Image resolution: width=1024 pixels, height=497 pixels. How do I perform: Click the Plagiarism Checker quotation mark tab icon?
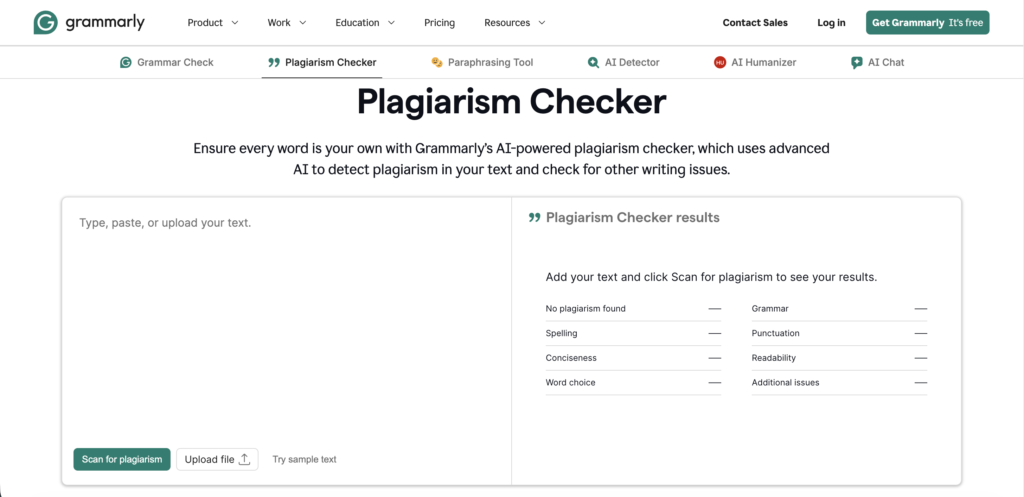pyautogui.click(x=274, y=63)
